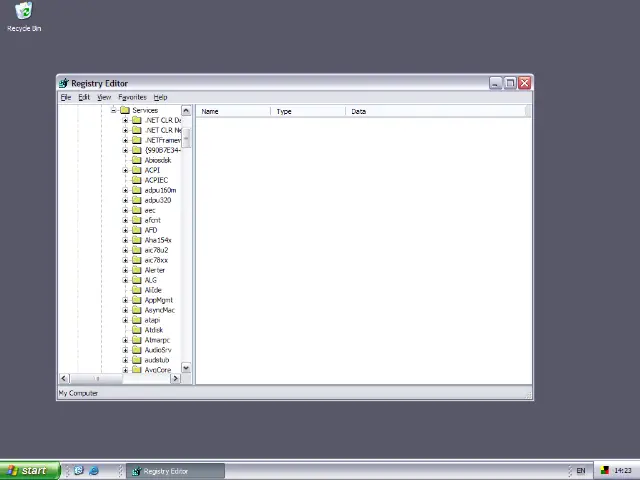640x480 pixels.
Task: Click the colored system tray icon
Action: (604, 471)
